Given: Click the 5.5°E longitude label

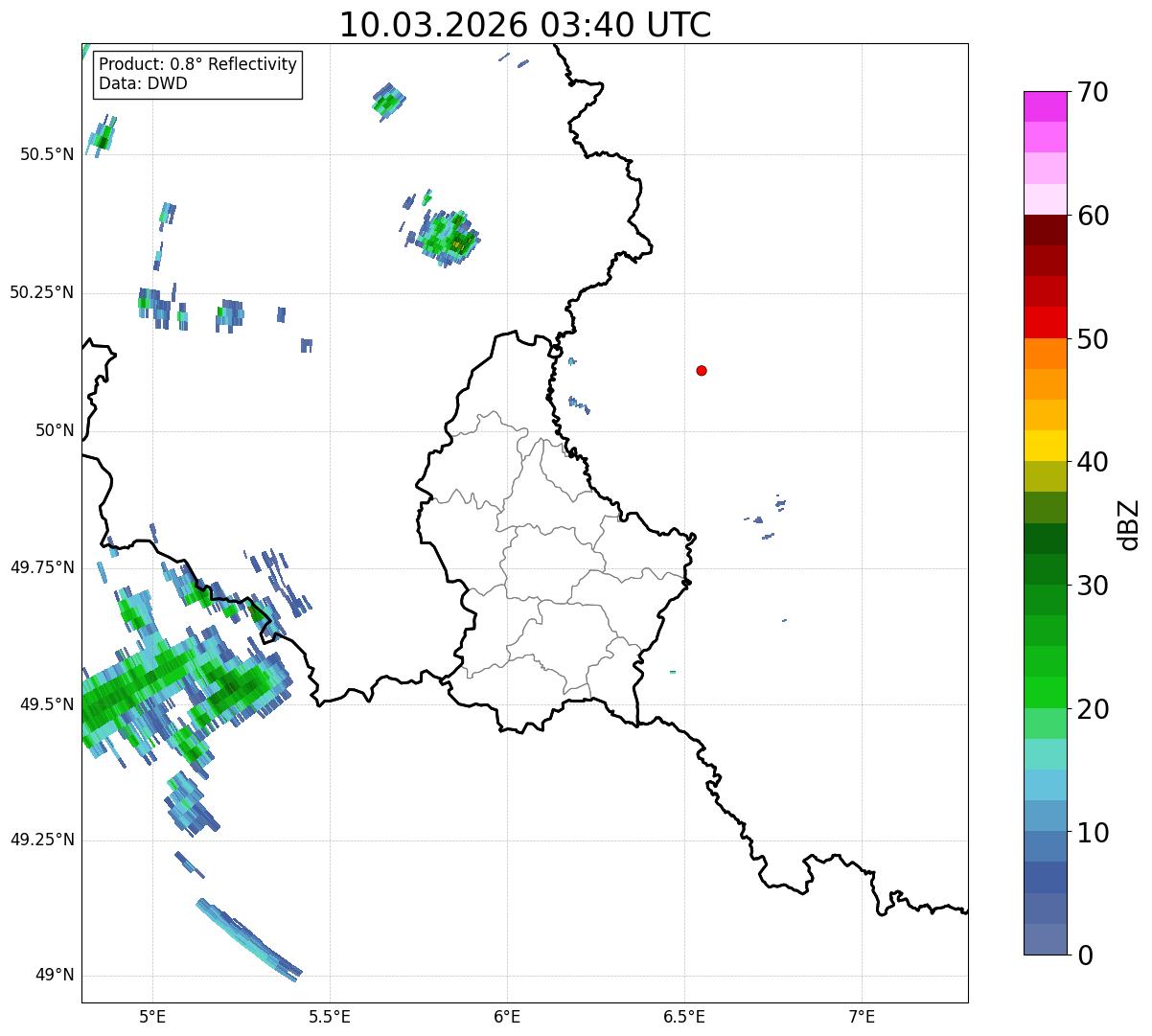Looking at the screenshot, I should click(330, 1016).
